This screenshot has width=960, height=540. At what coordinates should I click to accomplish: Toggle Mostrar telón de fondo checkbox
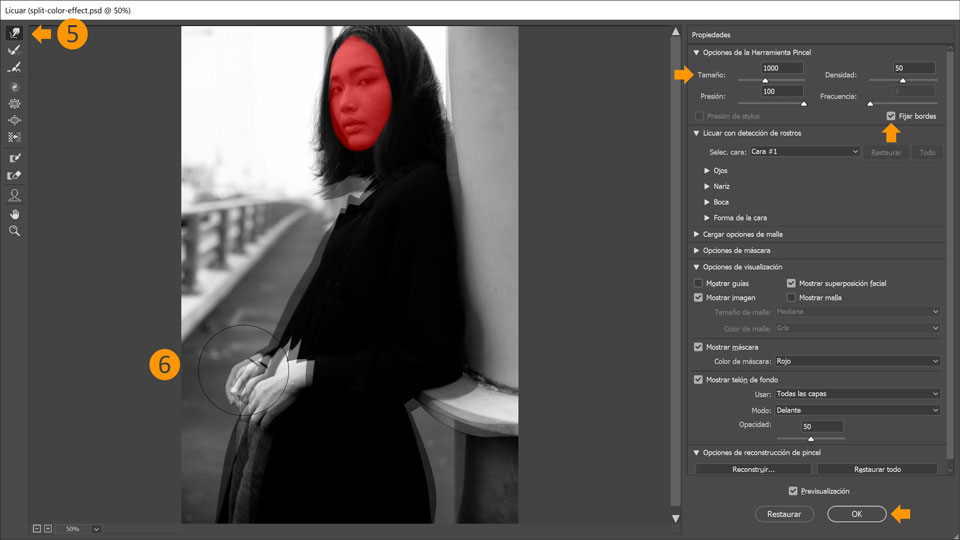(x=698, y=380)
